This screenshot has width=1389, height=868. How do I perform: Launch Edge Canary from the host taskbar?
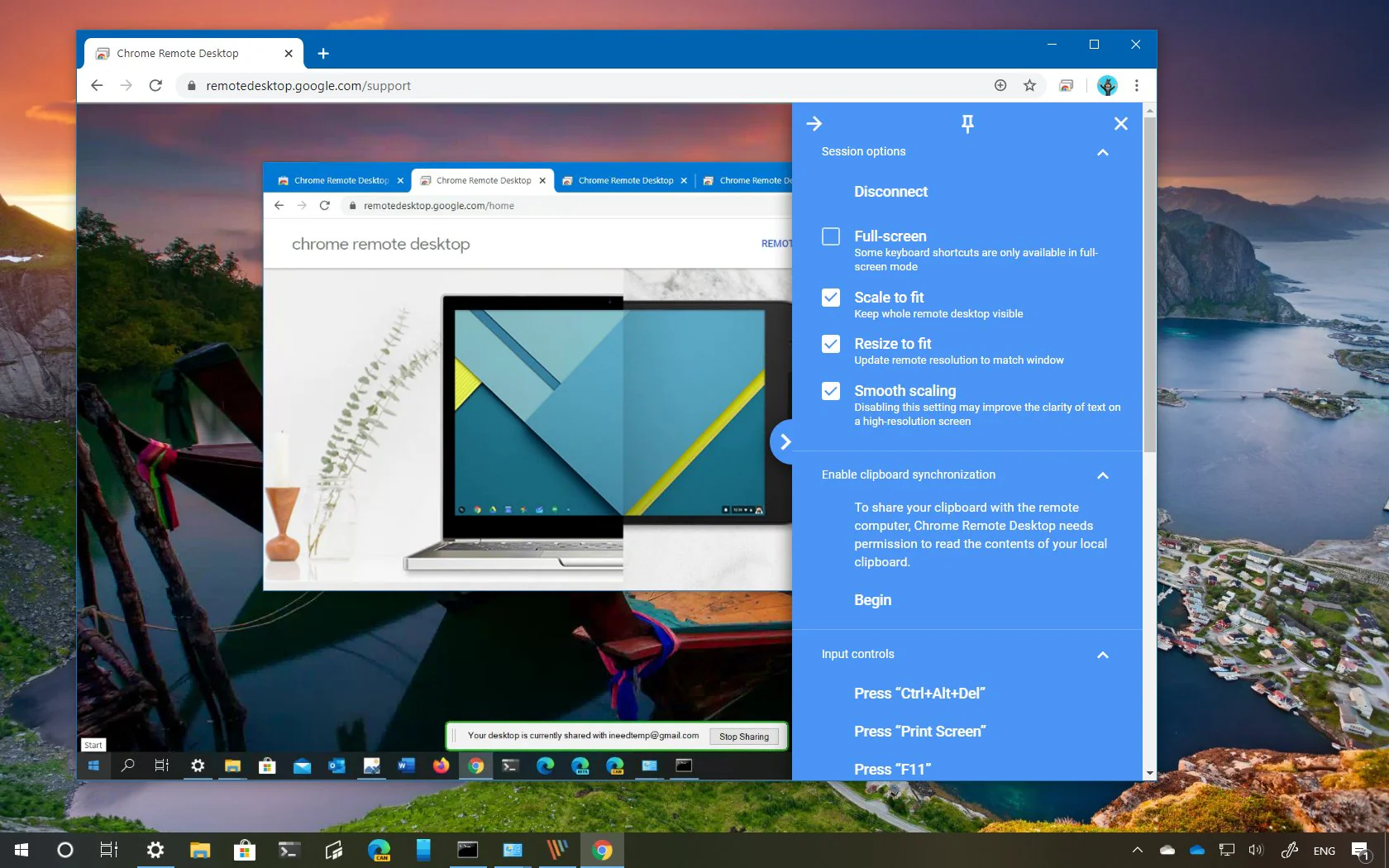point(379,850)
